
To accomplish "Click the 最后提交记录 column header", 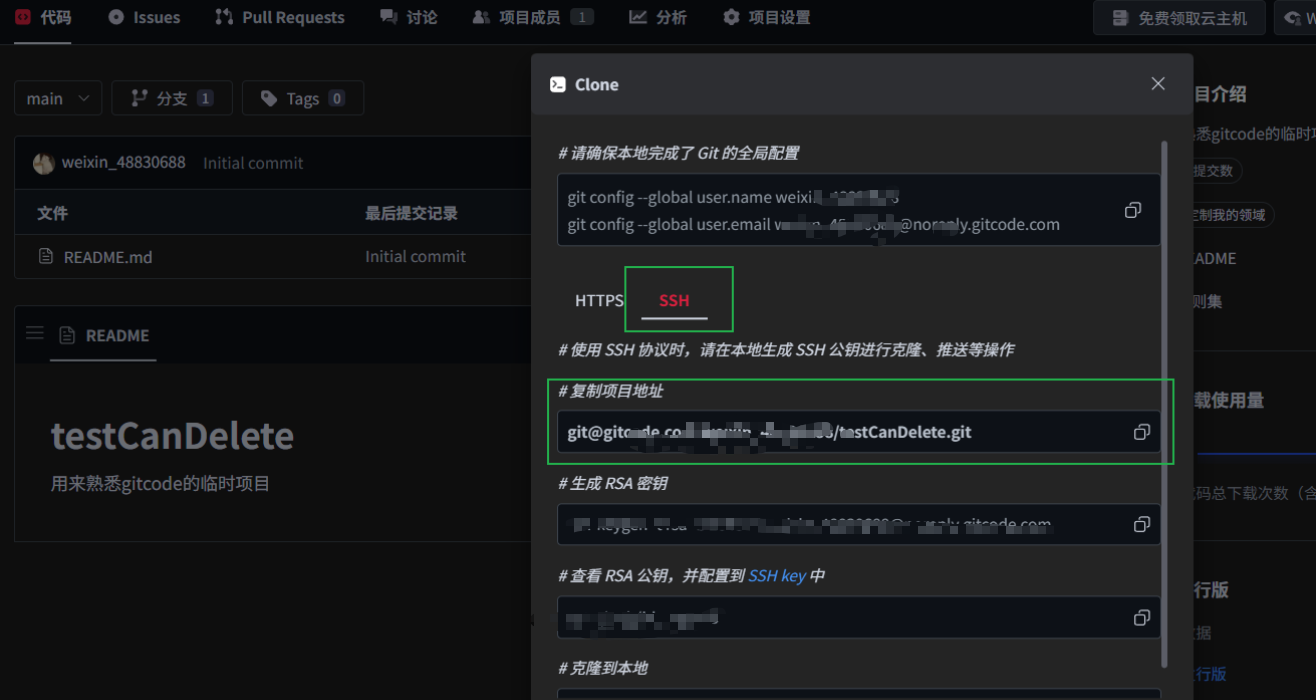I will (x=411, y=213).
